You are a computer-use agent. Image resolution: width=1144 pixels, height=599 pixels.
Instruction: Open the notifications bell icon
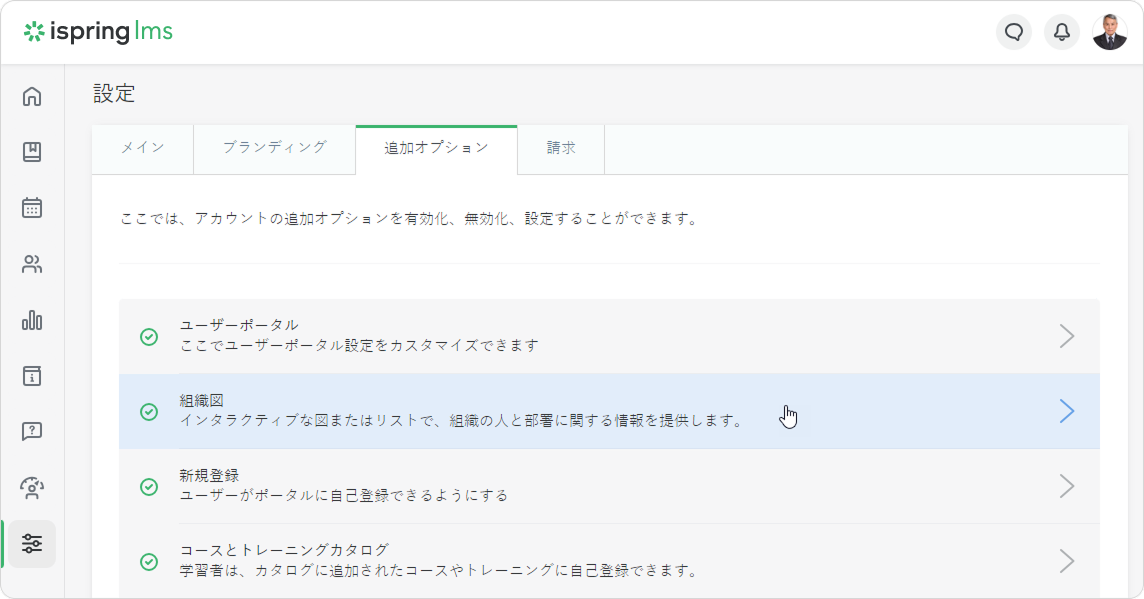click(x=1062, y=33)
